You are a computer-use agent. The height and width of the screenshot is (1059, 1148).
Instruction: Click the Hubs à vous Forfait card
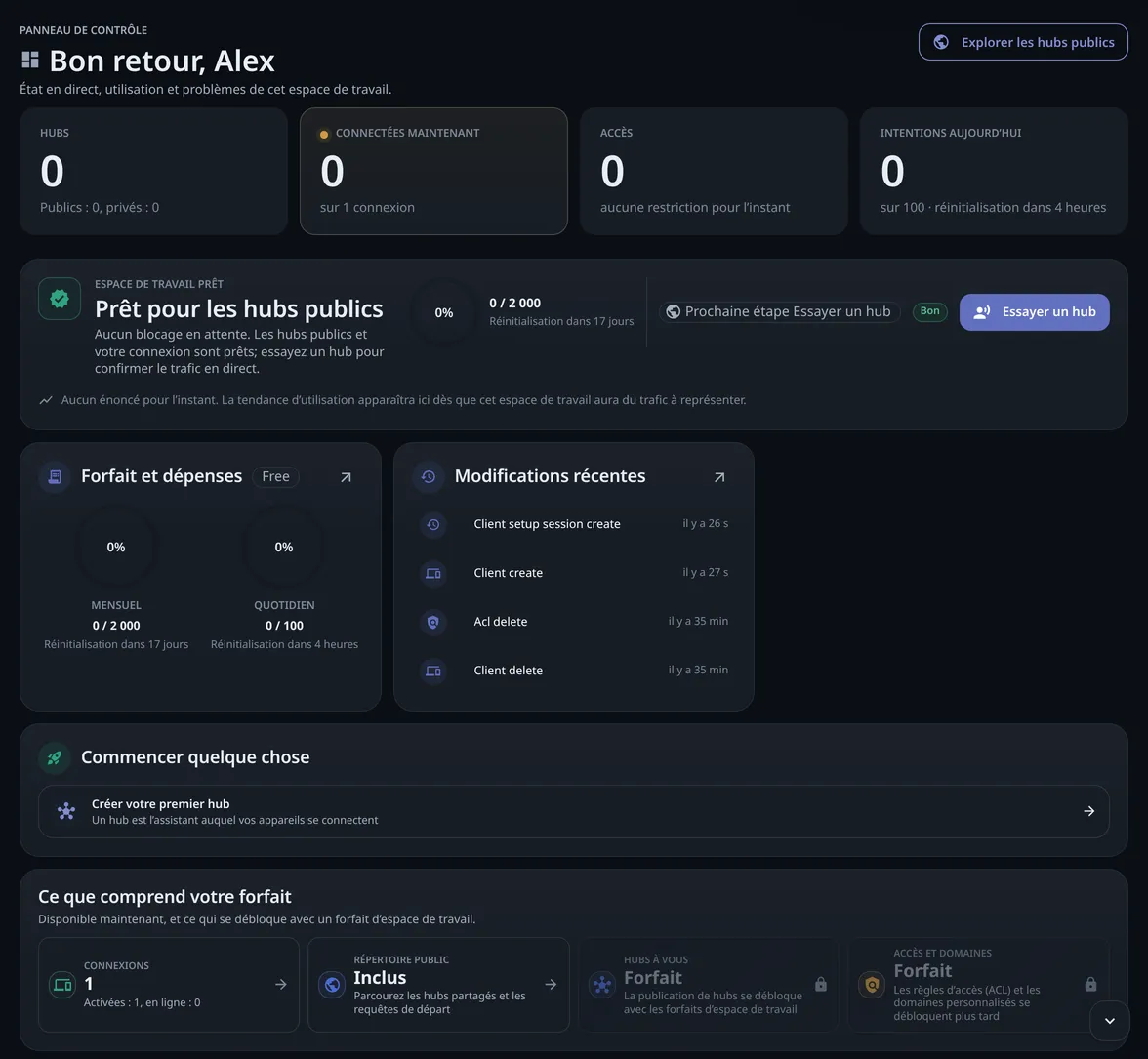click(x=708, y=985)
